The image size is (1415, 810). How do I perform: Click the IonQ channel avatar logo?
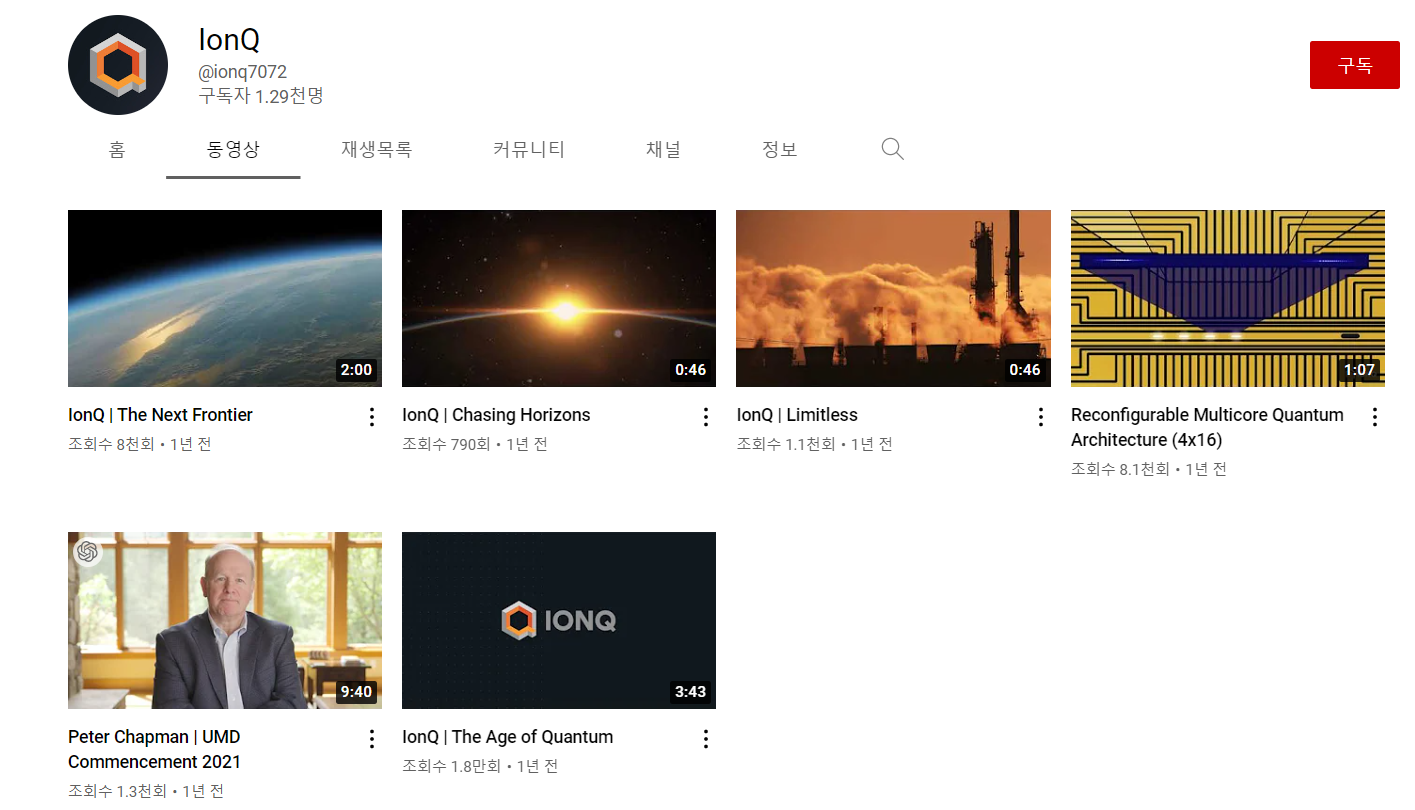point(117,65)
